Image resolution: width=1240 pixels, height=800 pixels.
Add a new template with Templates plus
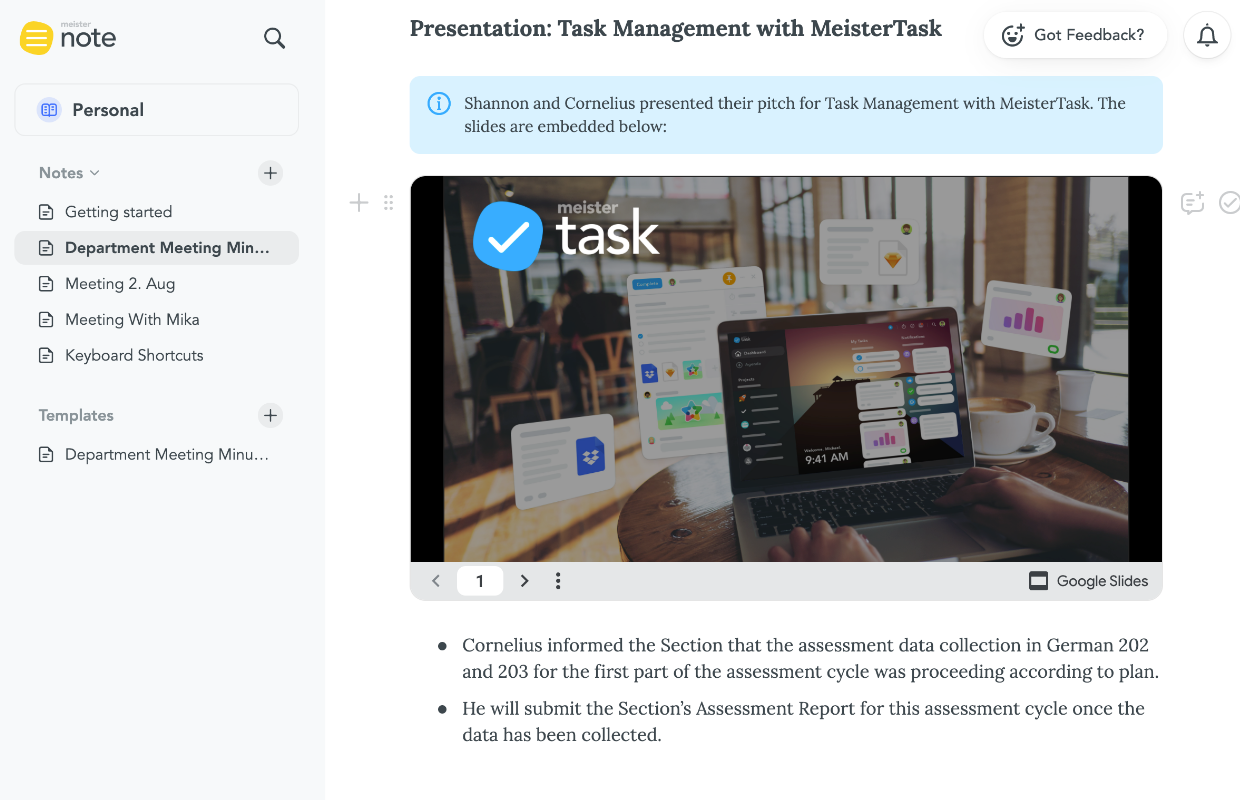pos(270,415)
